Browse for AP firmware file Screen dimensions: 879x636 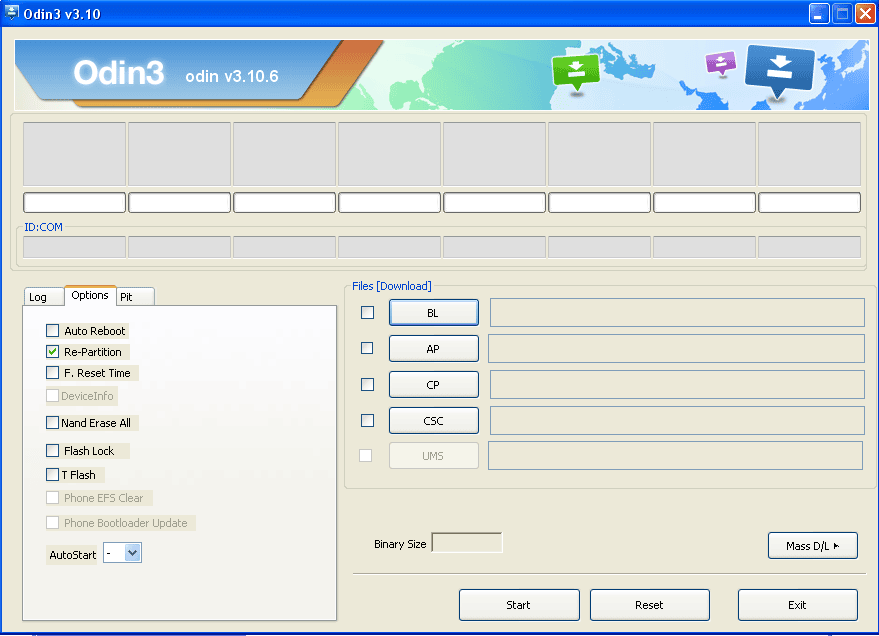(433, 349)
